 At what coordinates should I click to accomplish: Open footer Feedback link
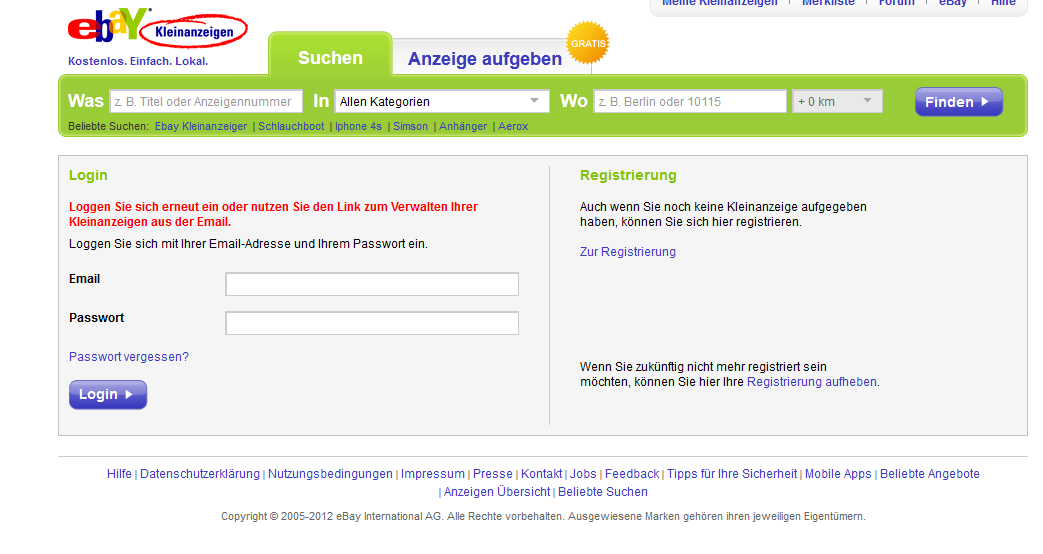[x=632, y=474]
